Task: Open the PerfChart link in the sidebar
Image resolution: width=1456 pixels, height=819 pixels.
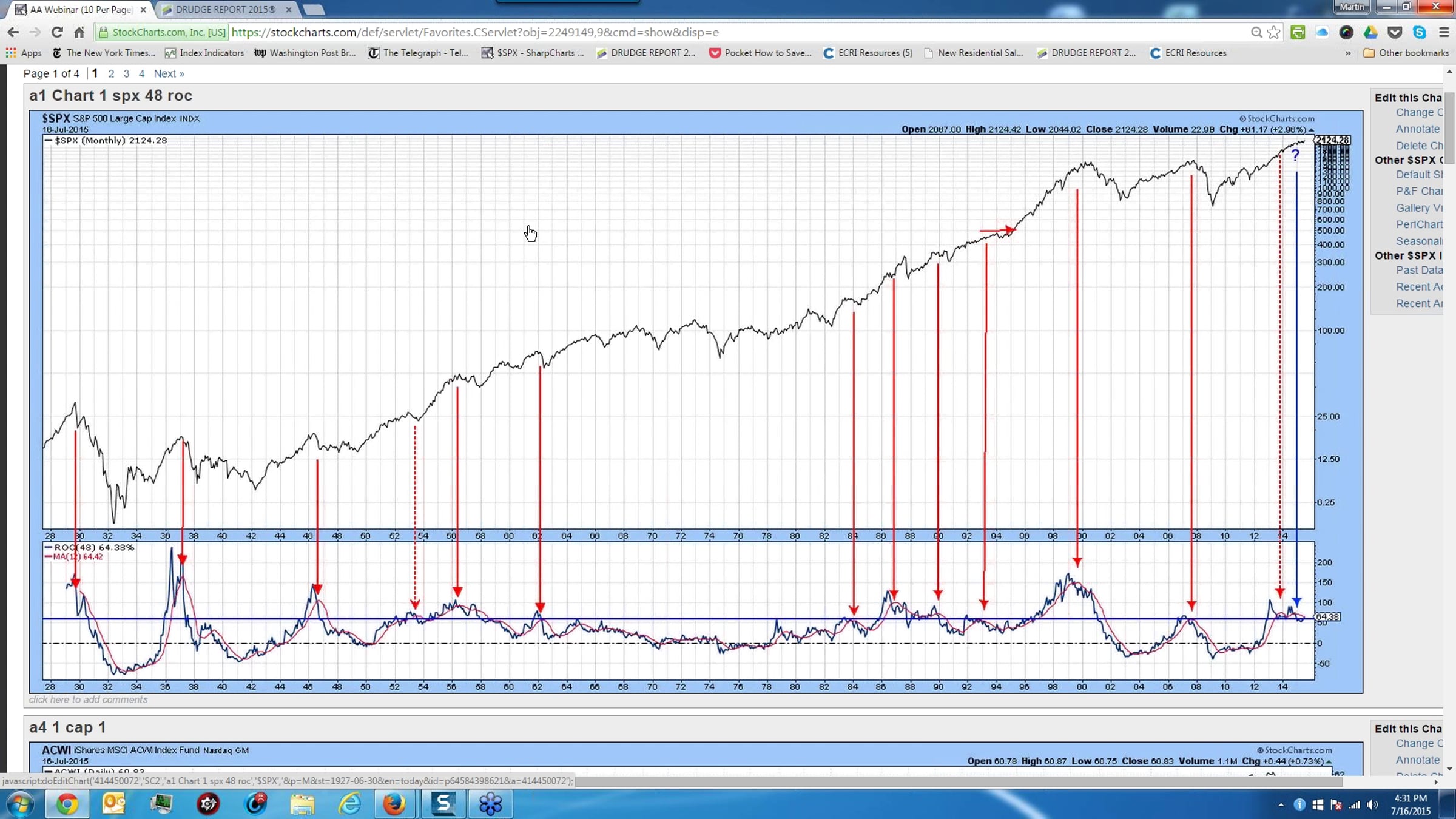Action: 1419,224
